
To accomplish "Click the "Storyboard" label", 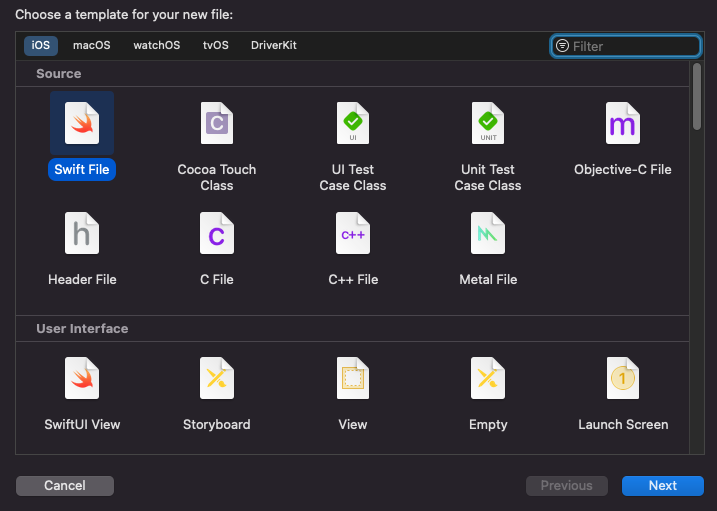I will click(217, 425).
